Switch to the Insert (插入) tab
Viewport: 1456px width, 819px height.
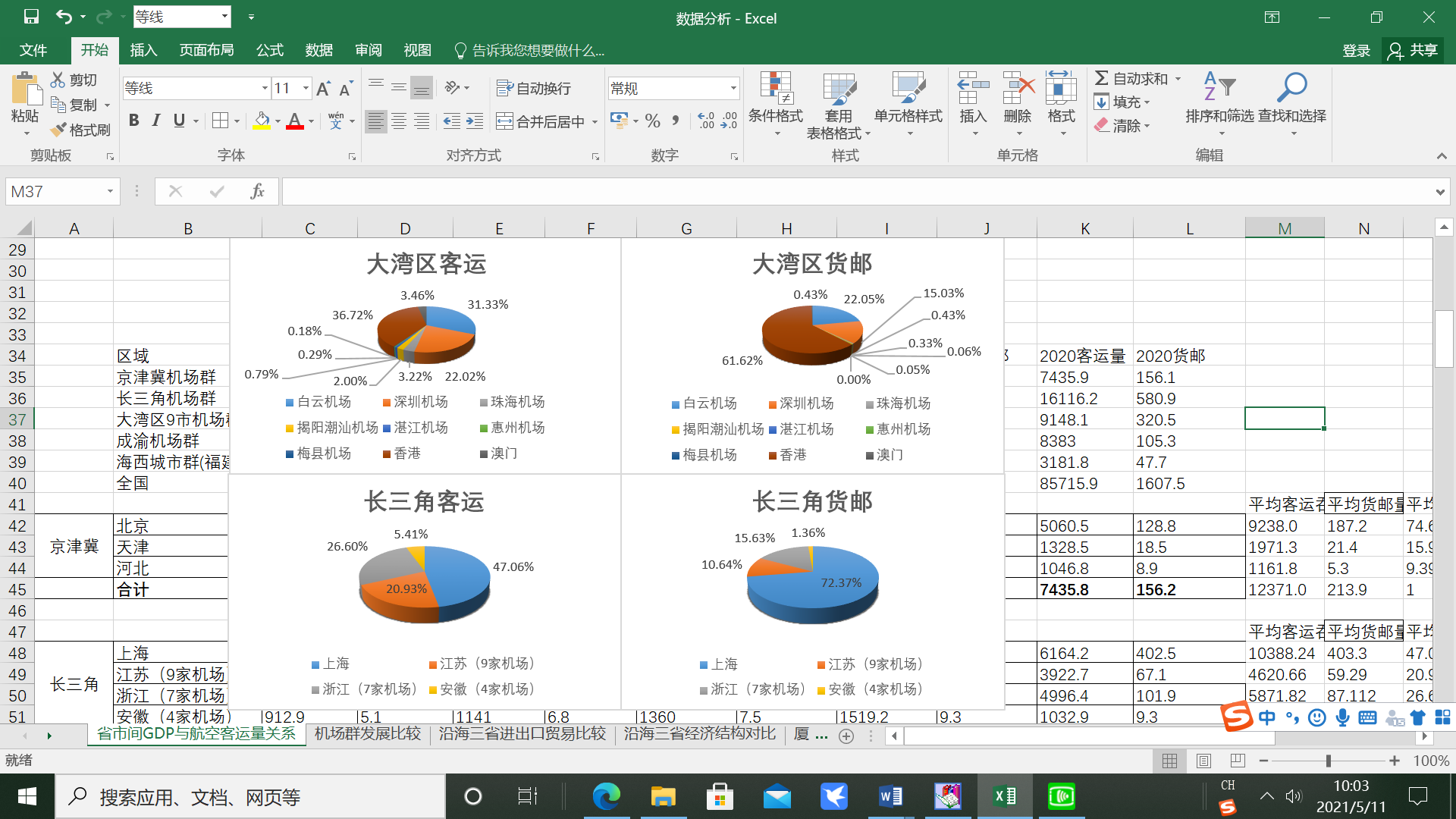click(x=143, y=50)
